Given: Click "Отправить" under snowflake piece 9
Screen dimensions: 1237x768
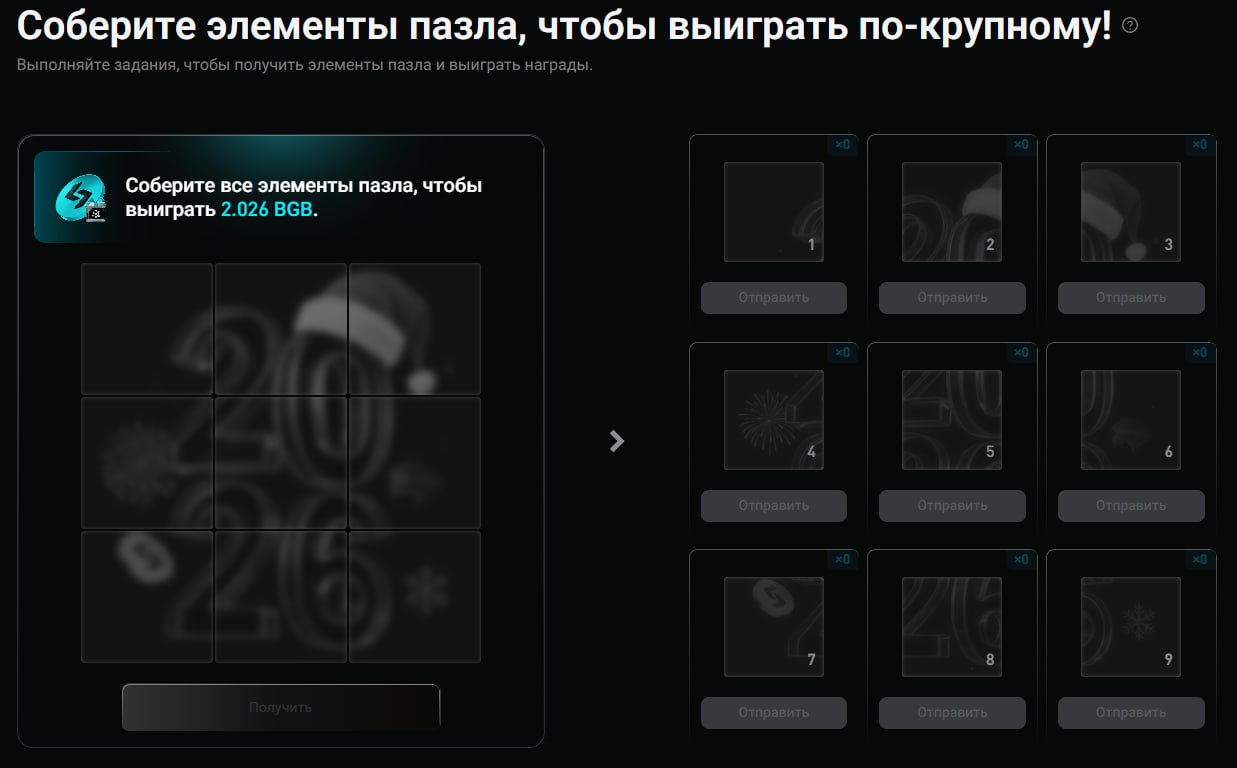Looking at the screenshot, I should [1130, 713].
